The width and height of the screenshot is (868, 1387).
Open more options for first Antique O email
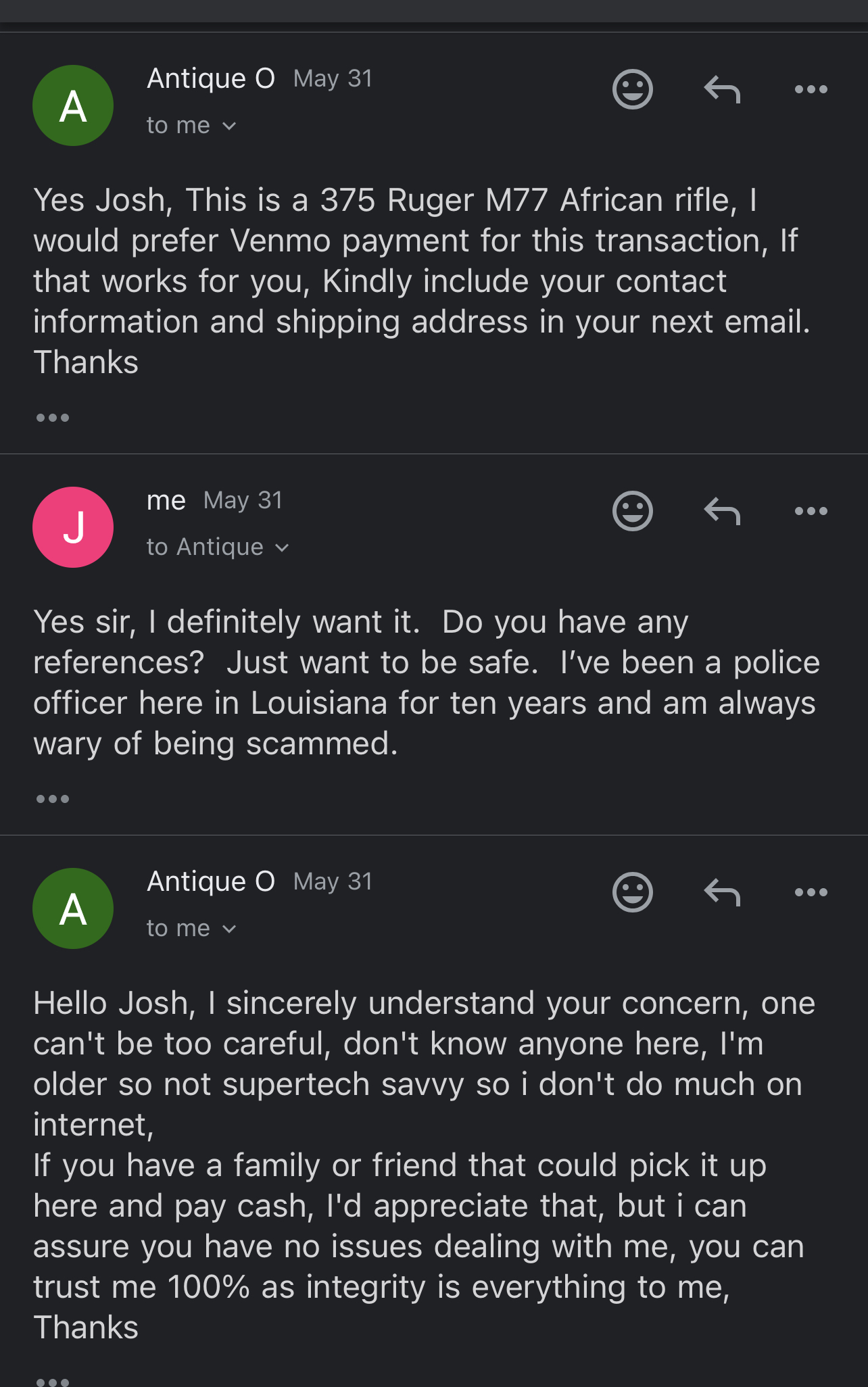pyautogui.click(x=811, y=89)
